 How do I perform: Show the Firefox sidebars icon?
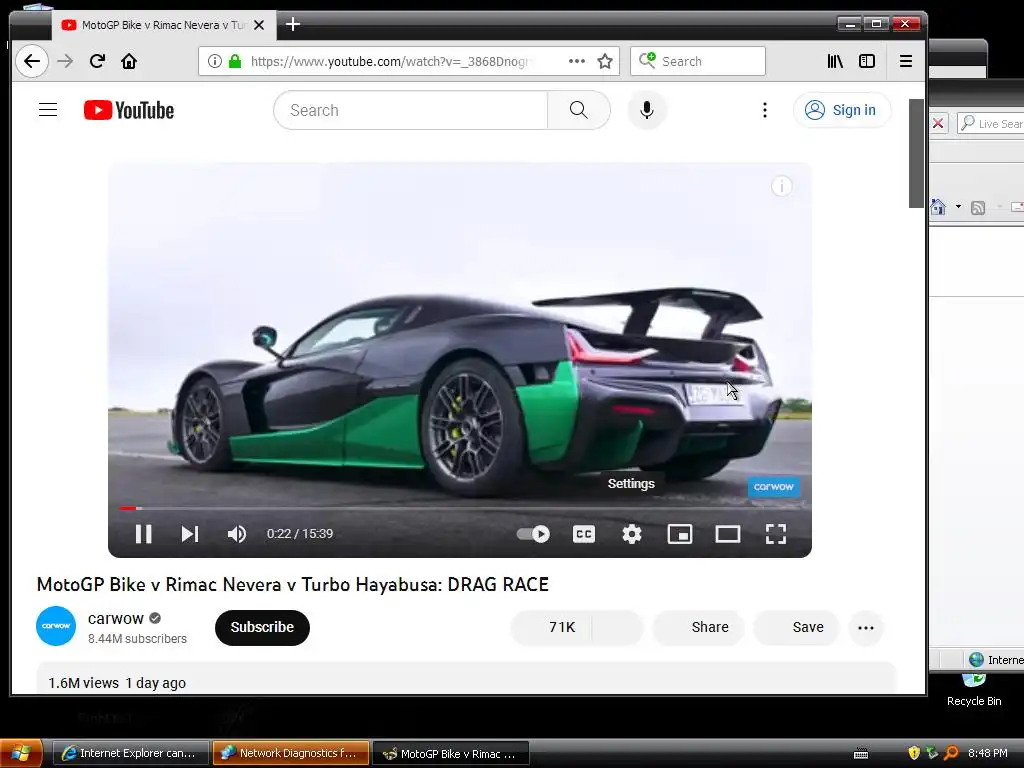click(867, 61)
